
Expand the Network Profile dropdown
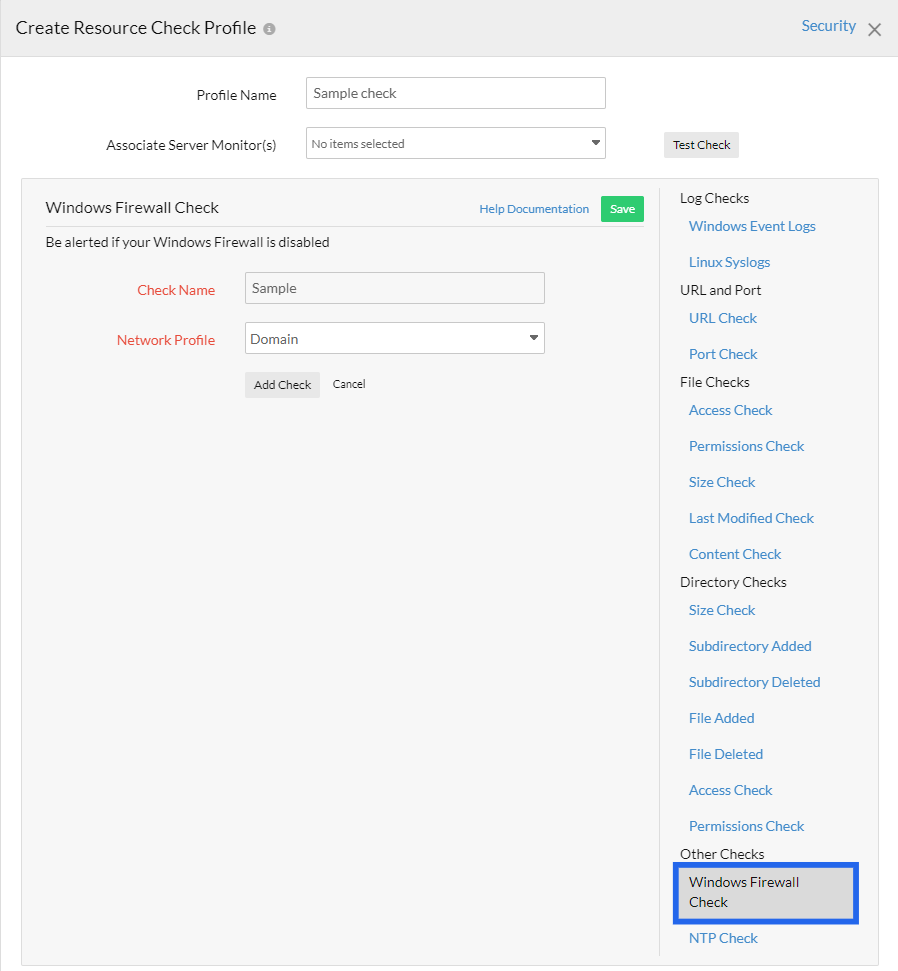395,338
